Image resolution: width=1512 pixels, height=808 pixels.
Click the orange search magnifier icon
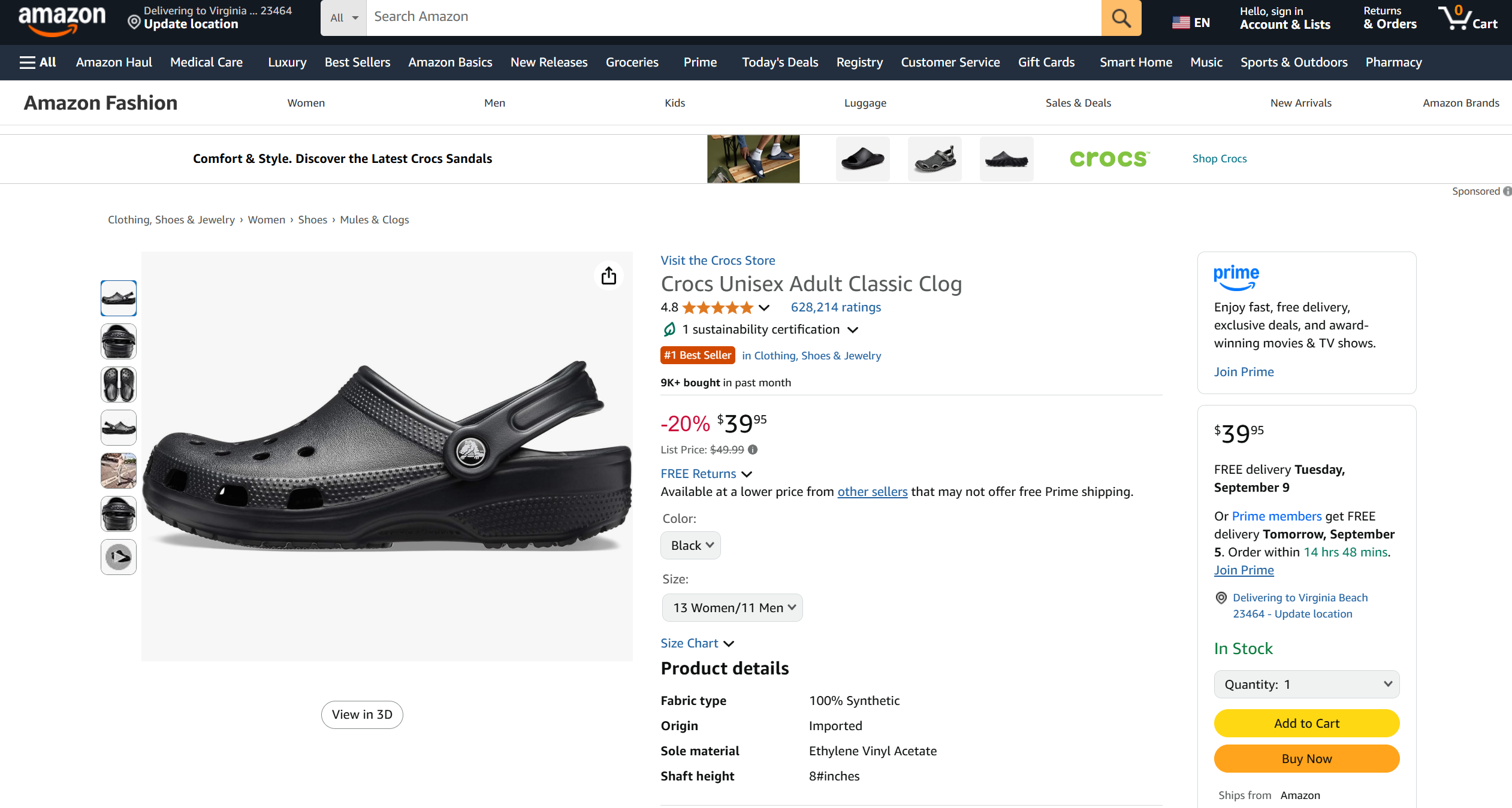[x=1121, y=18]
